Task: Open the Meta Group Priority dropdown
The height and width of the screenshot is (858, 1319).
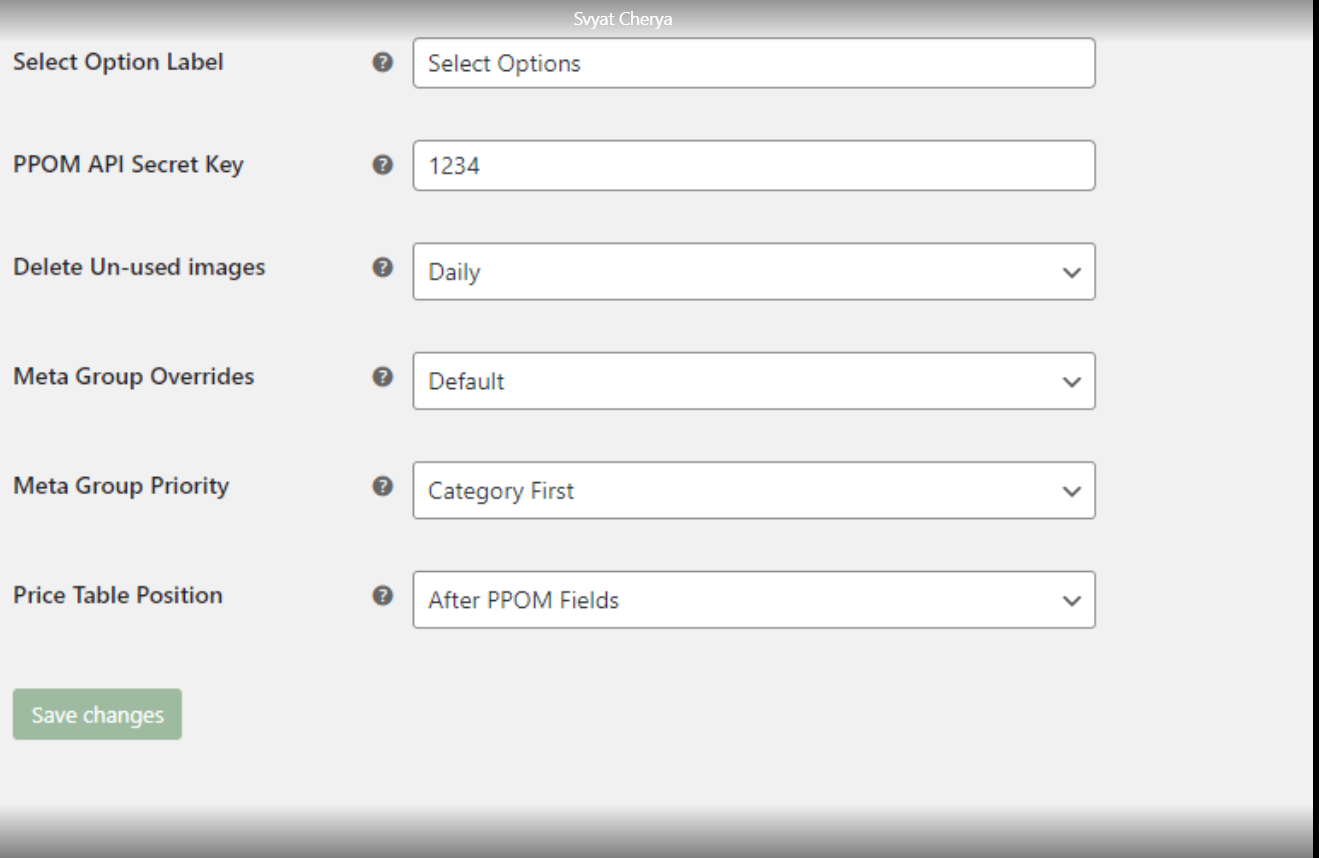Action: pyautogui.click(x=753, y=491)
